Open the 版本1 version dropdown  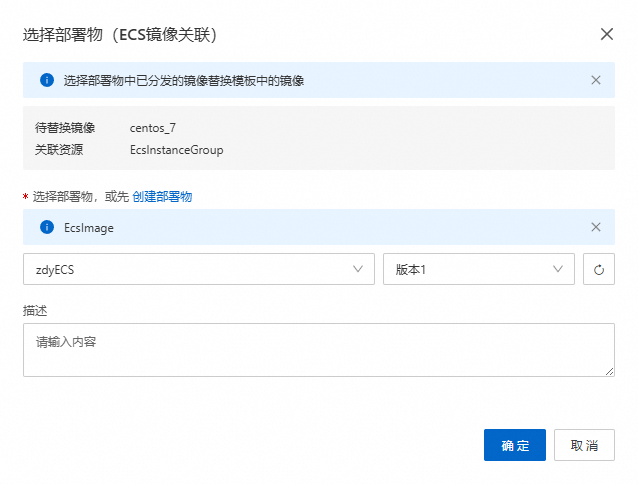(470, 269)
